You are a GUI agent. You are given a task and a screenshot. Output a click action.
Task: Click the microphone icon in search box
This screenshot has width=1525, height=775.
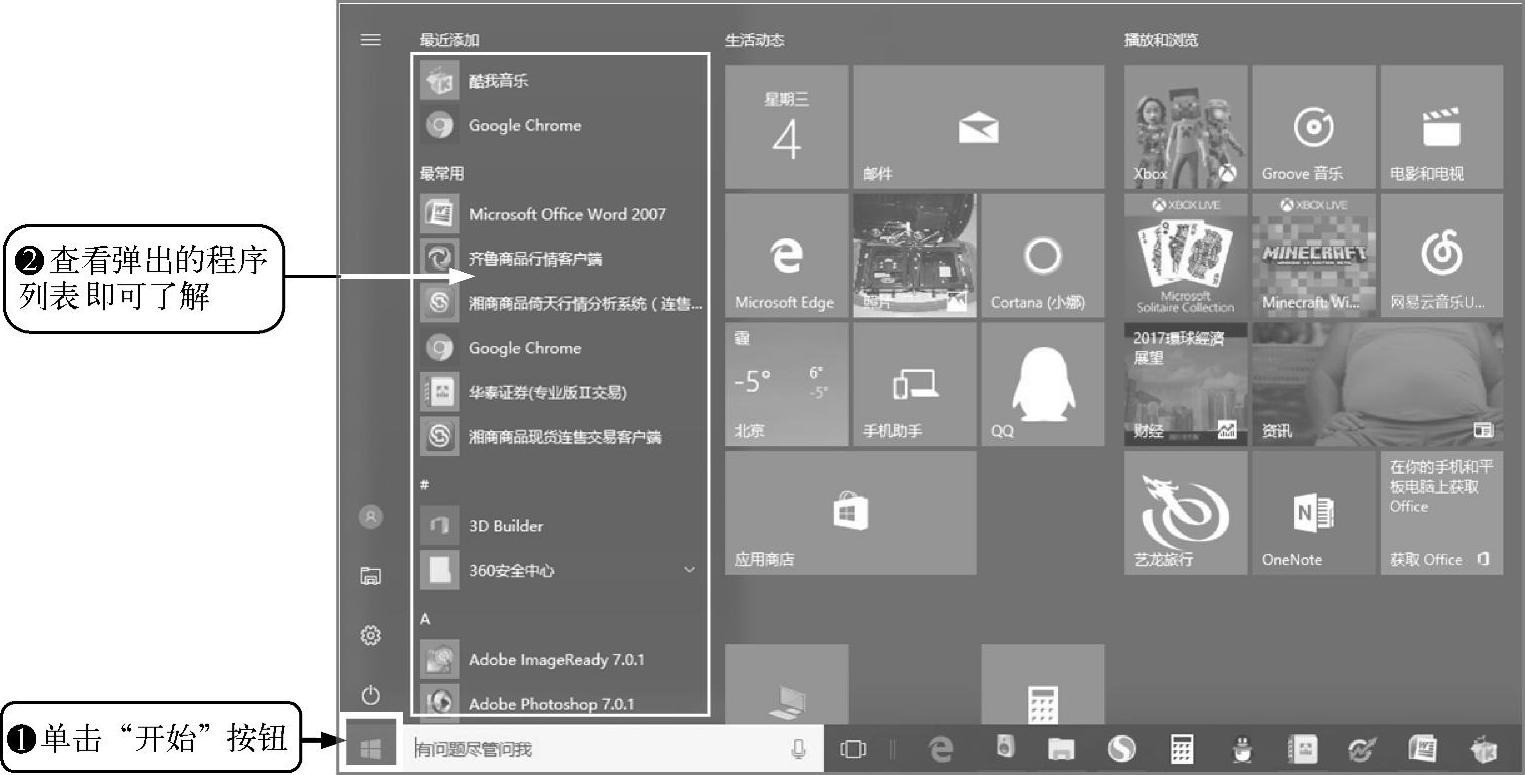click(x=798, y=748)
